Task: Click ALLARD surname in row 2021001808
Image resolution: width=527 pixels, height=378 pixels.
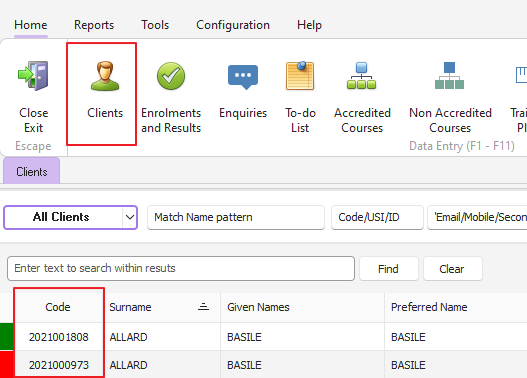Action: click(x=128, y=337)
